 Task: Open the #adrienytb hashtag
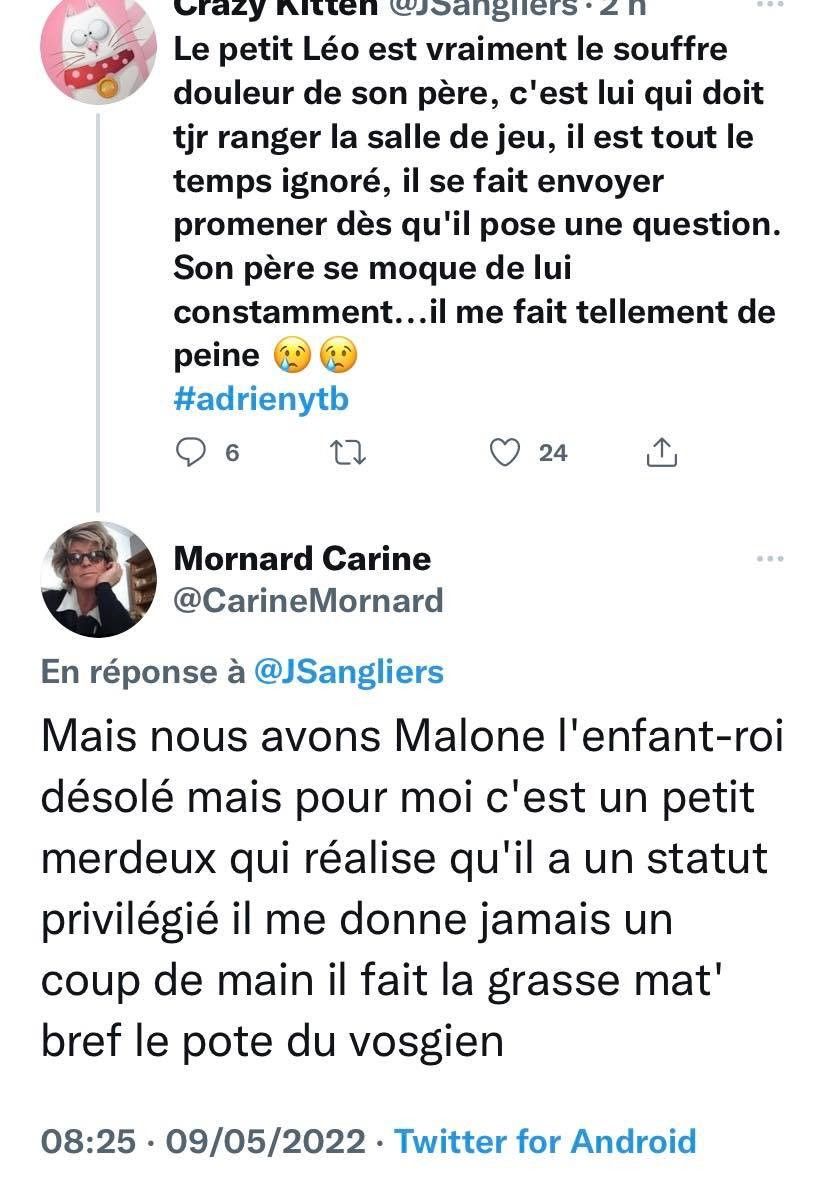coord(261,399)
